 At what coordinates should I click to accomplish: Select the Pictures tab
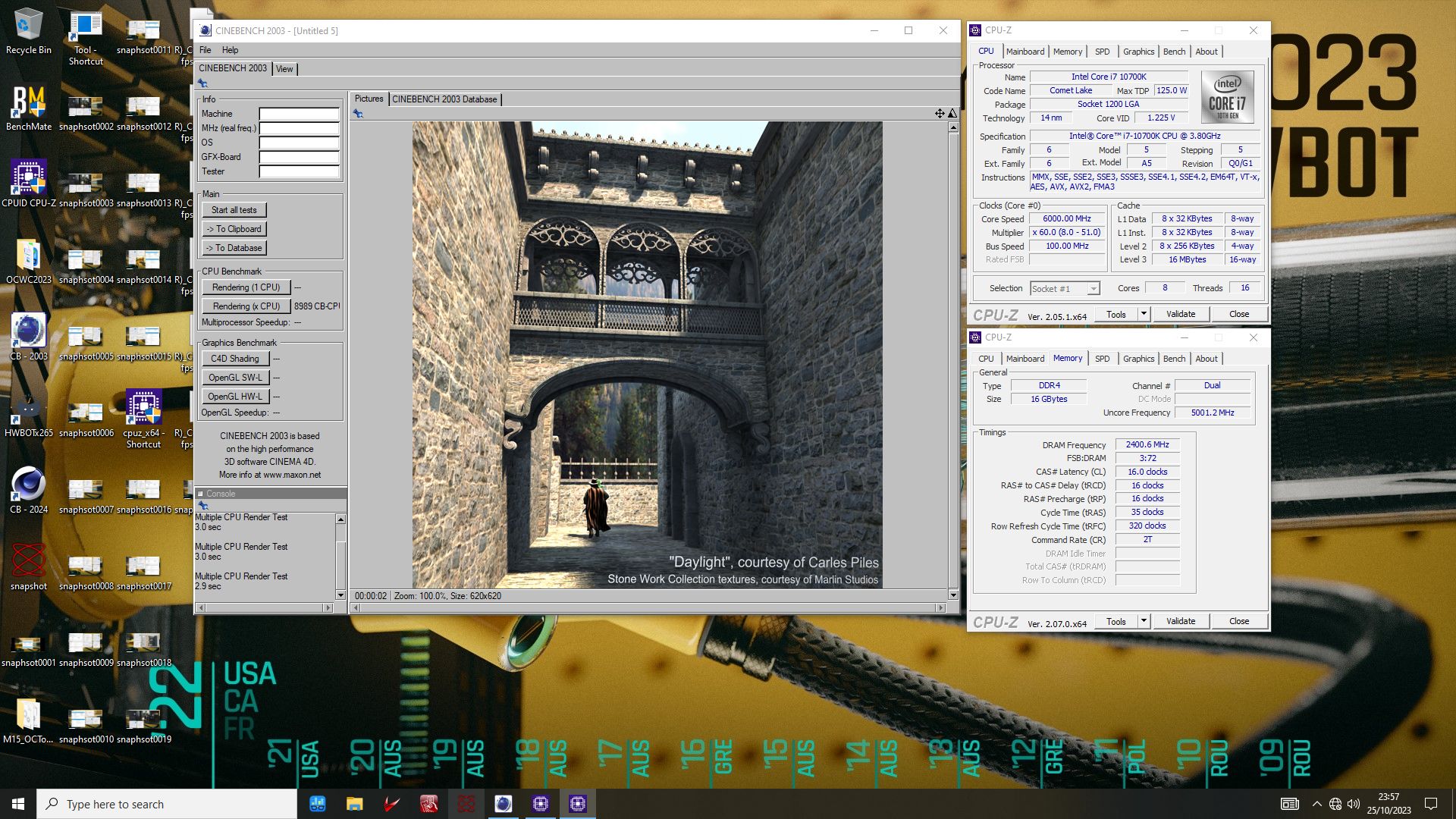tap(369, 99)
